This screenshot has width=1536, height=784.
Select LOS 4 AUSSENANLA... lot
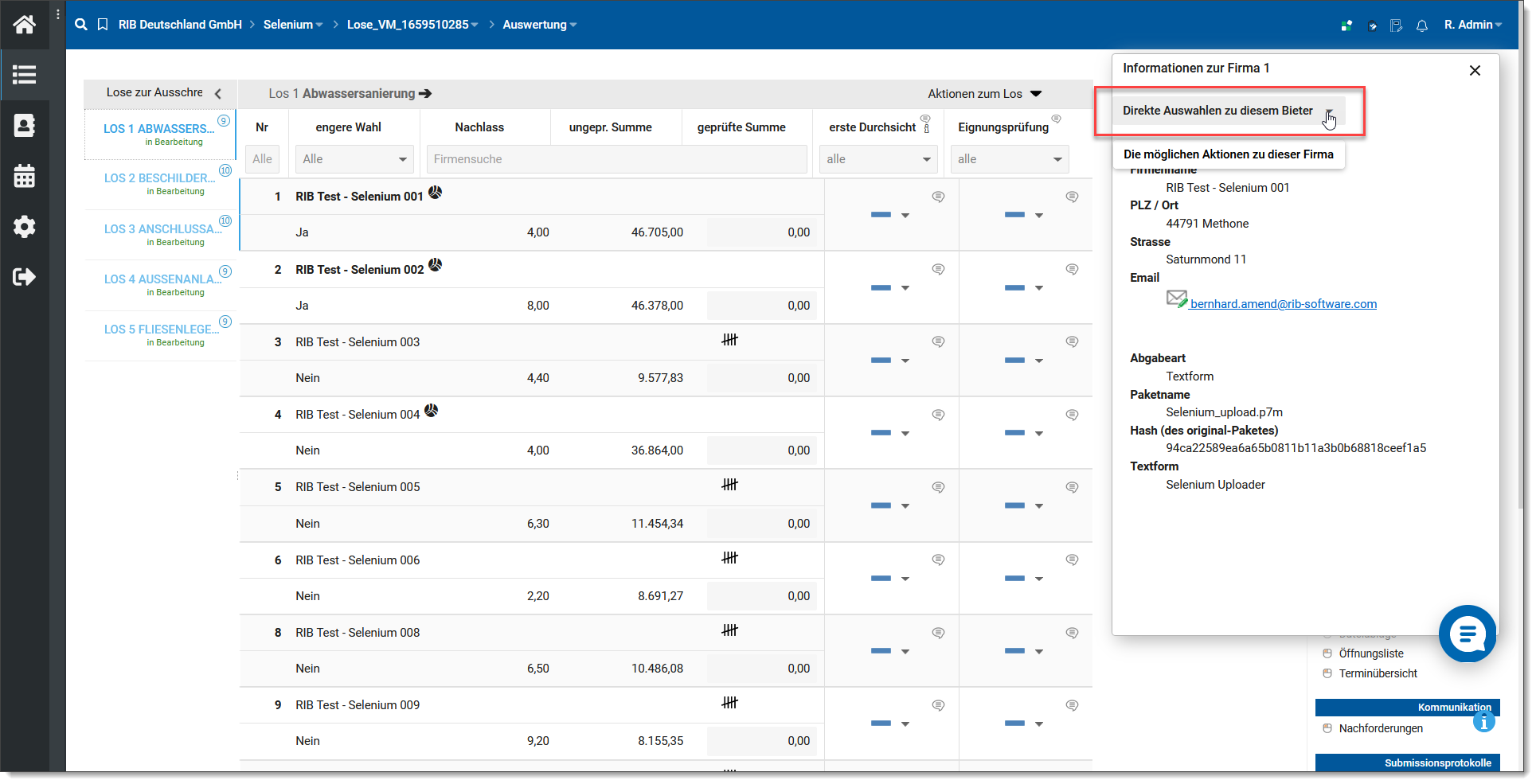pyautogui.click(x=160, y=284)
